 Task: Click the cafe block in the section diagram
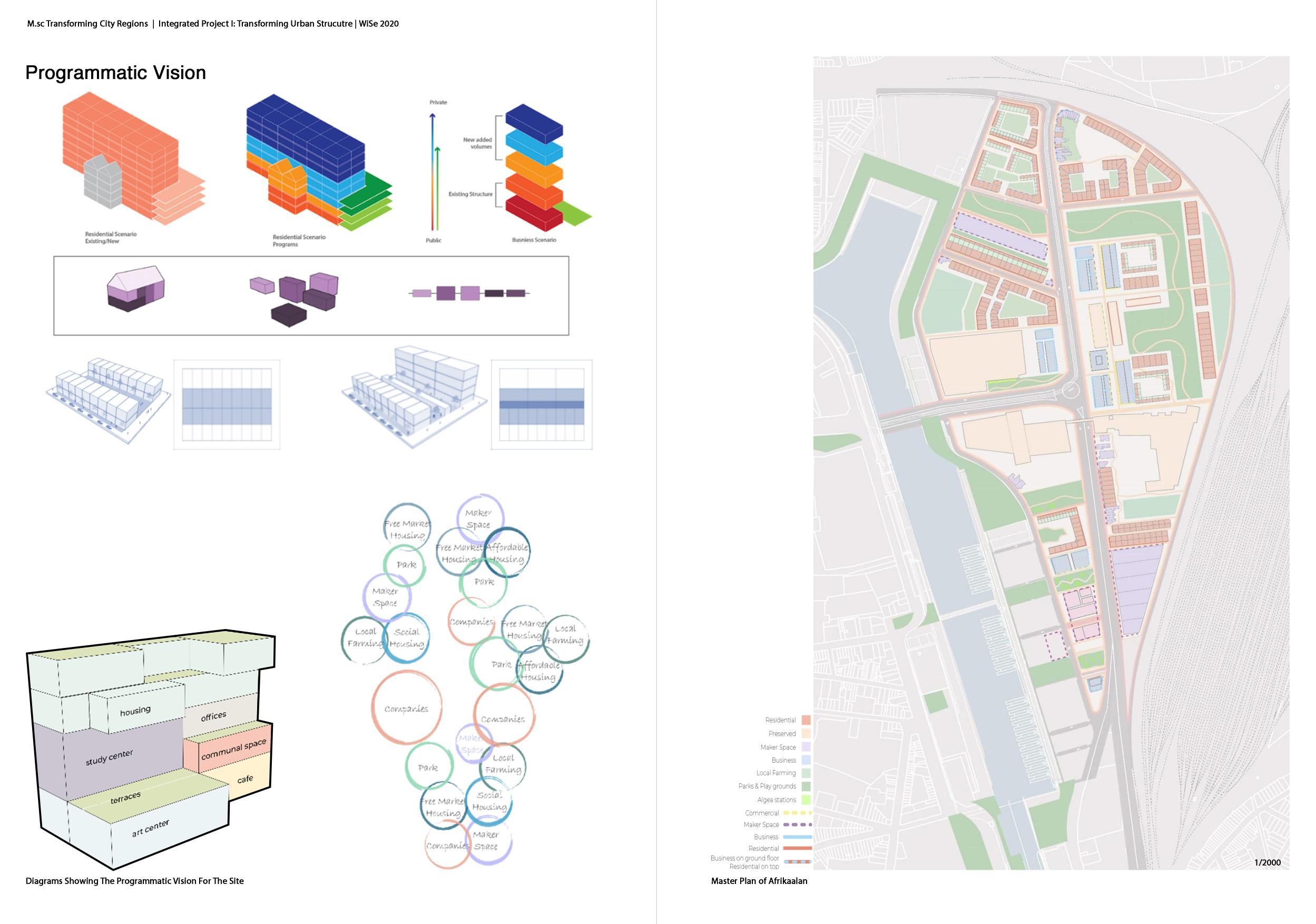tap(245, 780)
